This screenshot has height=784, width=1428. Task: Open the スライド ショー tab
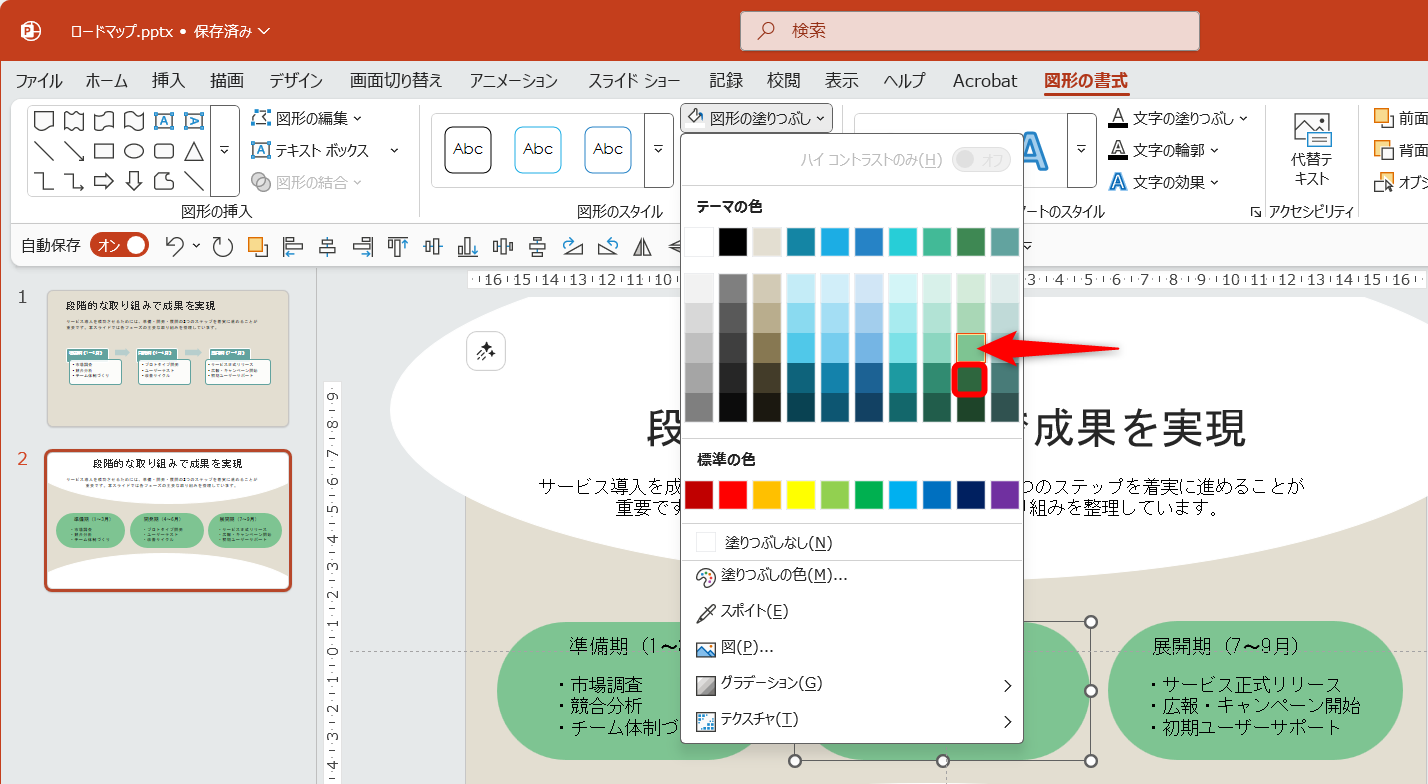633,80
